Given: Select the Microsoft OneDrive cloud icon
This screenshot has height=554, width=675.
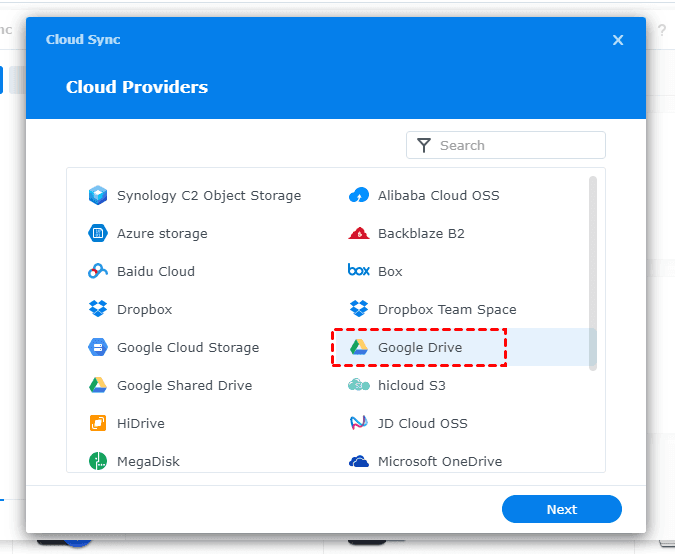Looking at the screenshot, I should pos(358,461).
